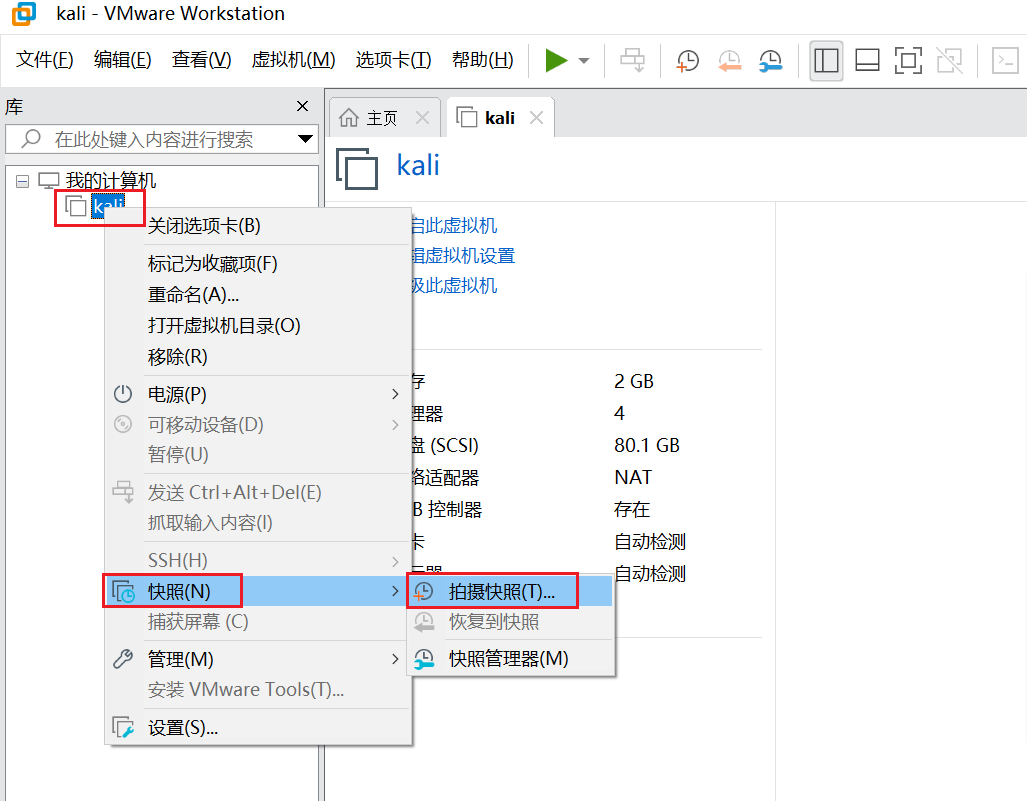Collapse the 我的计算机 tree node
The image size is (1027, 801).
click(x=22, y=181)
